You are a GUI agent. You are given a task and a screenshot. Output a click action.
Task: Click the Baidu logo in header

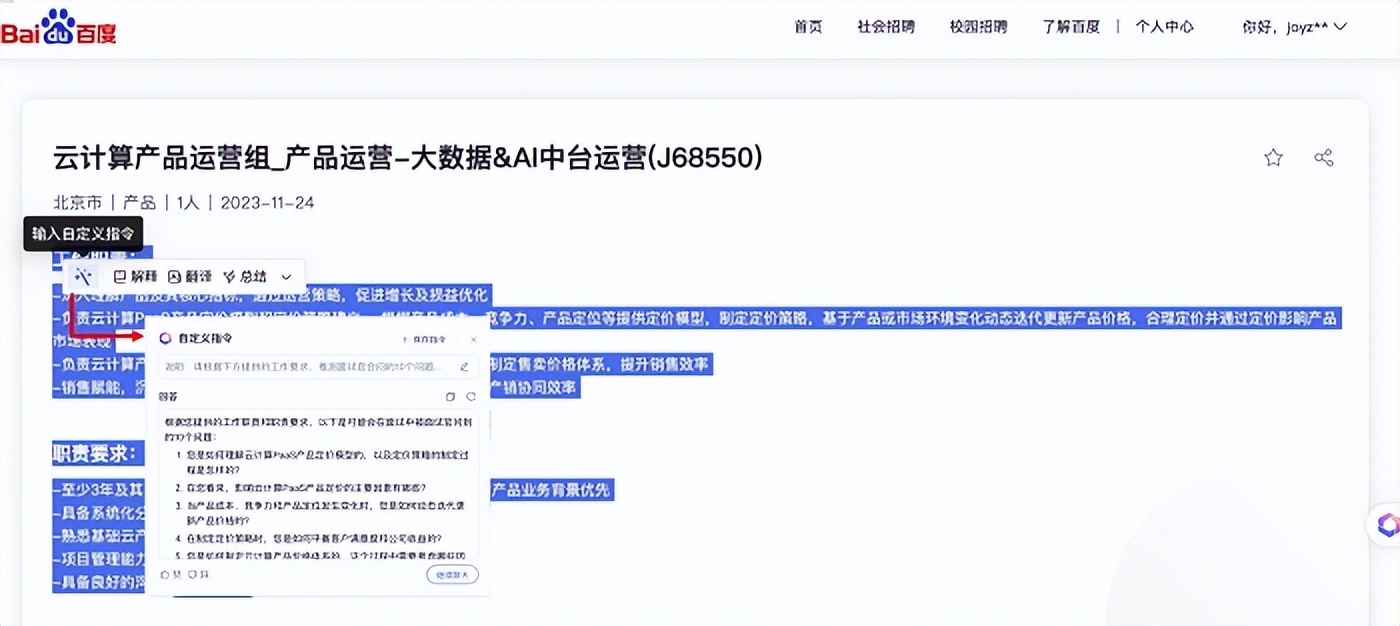tap(59, 27)
